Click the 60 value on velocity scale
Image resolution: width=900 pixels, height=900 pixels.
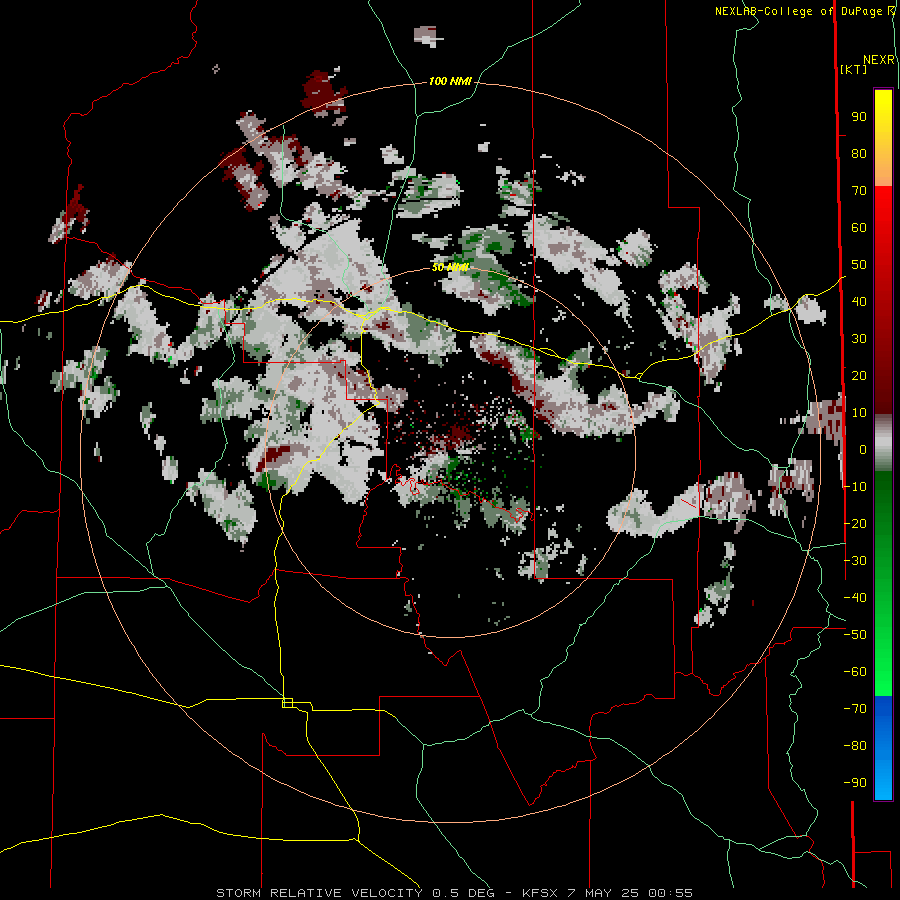tap(859, 228)
